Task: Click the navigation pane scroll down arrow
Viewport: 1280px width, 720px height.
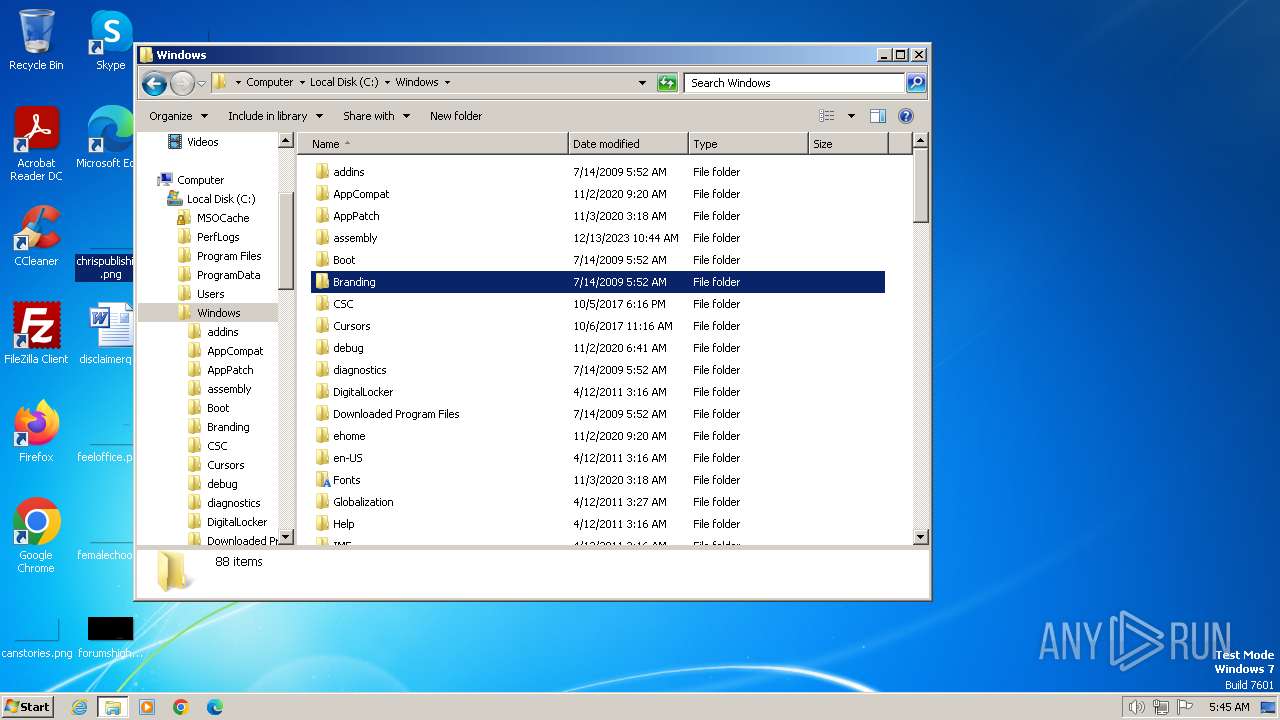Action: tap(286, 537)
